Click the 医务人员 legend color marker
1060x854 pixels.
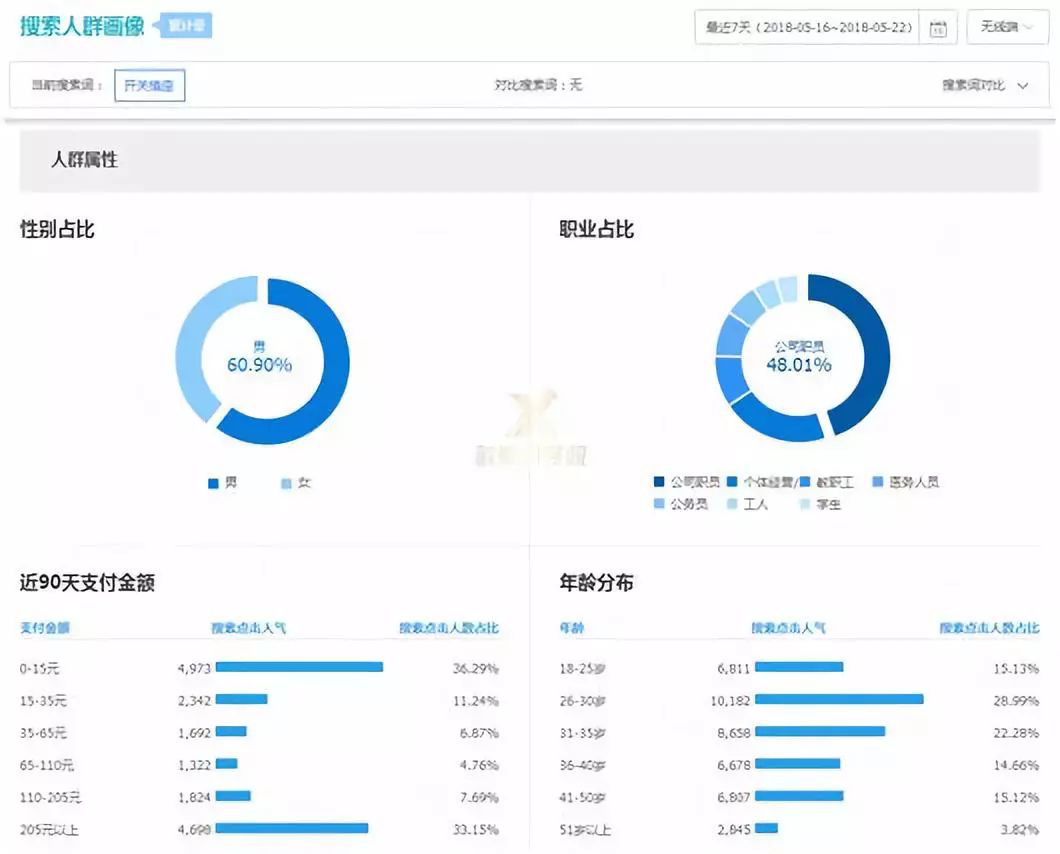coord(878,482)
